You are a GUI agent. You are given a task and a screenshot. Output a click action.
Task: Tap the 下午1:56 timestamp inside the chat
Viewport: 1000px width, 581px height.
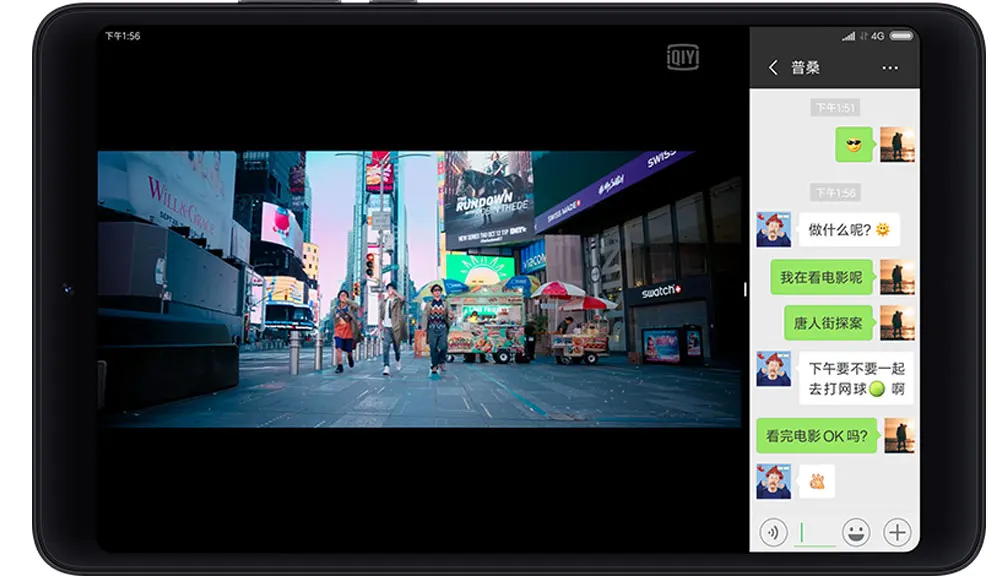coord(835,193)
